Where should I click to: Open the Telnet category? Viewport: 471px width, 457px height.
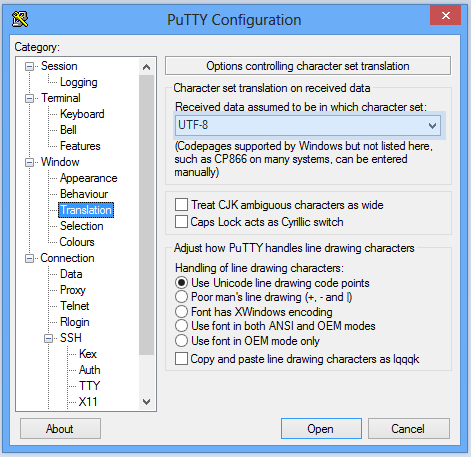[75, 306]
